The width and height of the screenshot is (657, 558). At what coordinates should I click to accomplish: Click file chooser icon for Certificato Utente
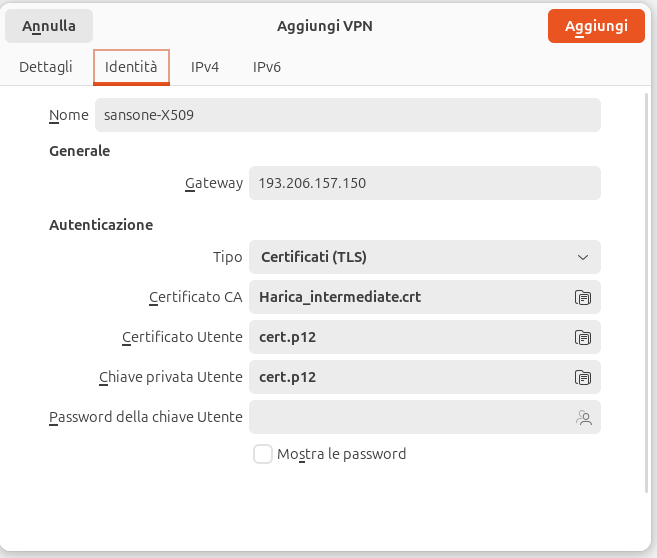tap(582, 337)
